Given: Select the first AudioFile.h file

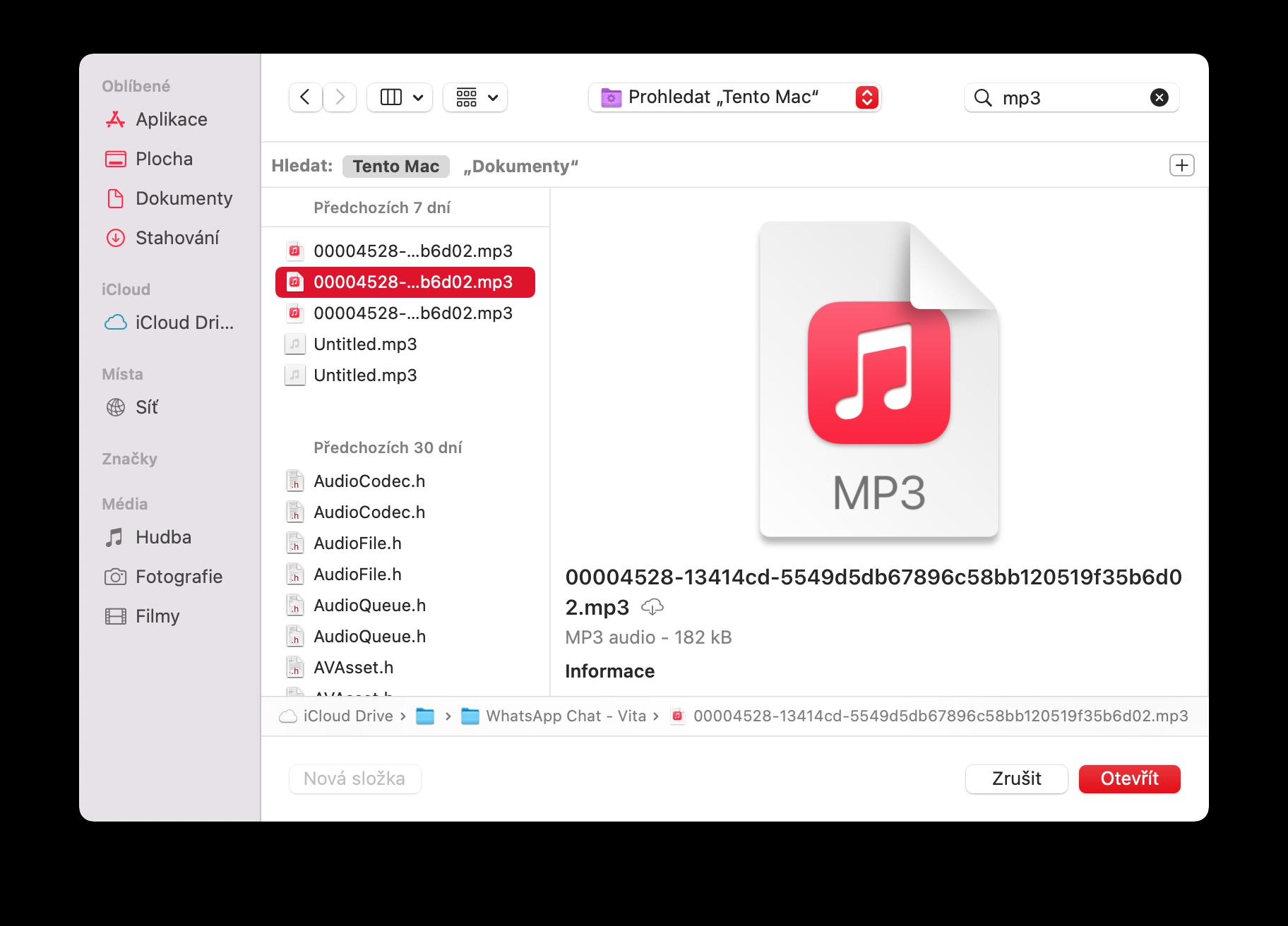Looking at the screenshot, I should click(405, 543).
